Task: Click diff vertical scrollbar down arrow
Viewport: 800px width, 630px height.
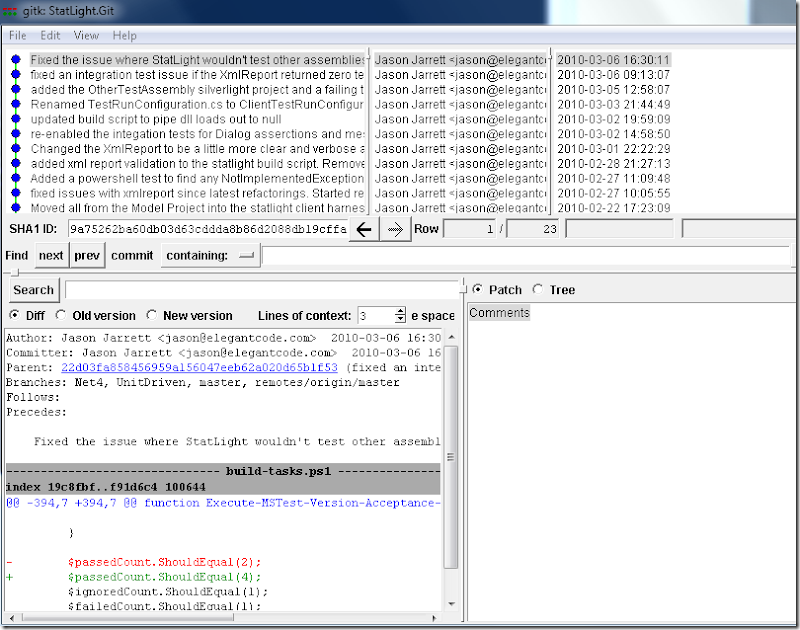Action: [x=451, y=604]
